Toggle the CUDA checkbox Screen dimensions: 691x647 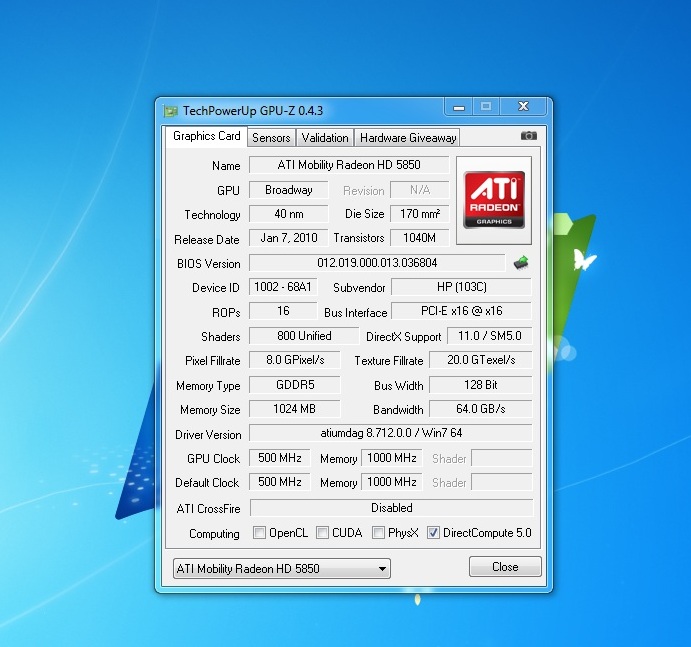point(322,533)
